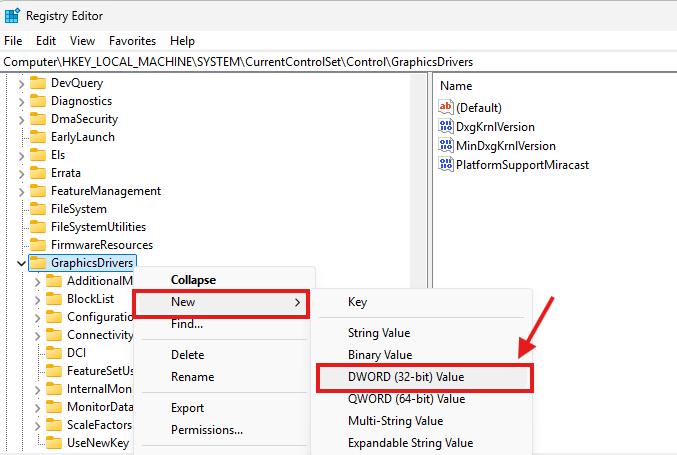The image size is (677, 455).
Task: Expand the BlockList subkey
Action: [x=38, y=299]
